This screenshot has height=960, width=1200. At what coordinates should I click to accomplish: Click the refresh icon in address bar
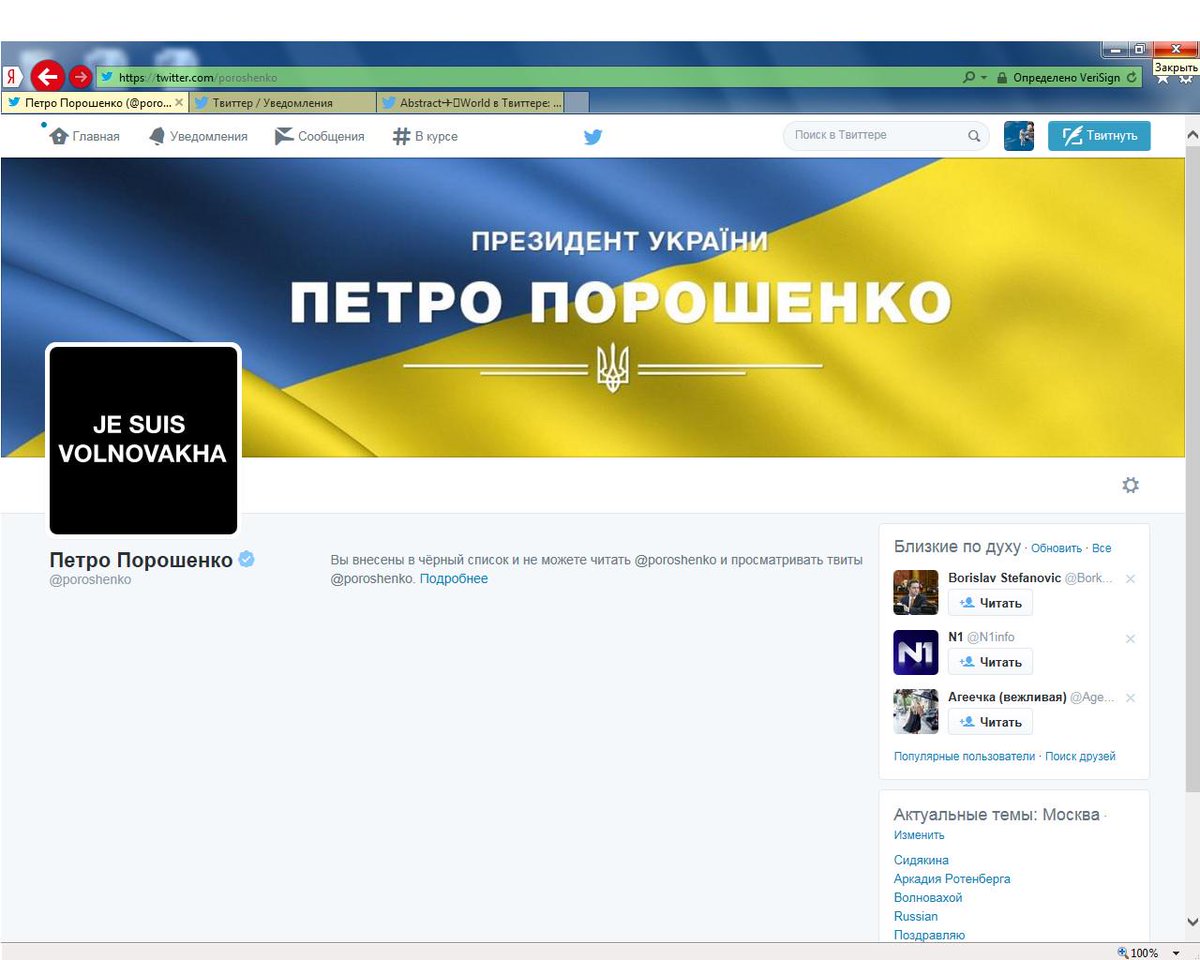coord(1131,77)
